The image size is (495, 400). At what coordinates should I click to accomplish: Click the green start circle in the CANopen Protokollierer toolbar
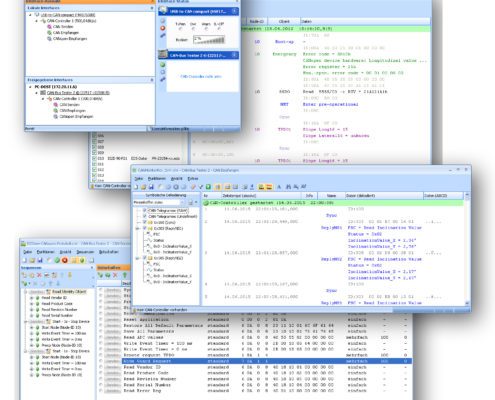[57, 260]
